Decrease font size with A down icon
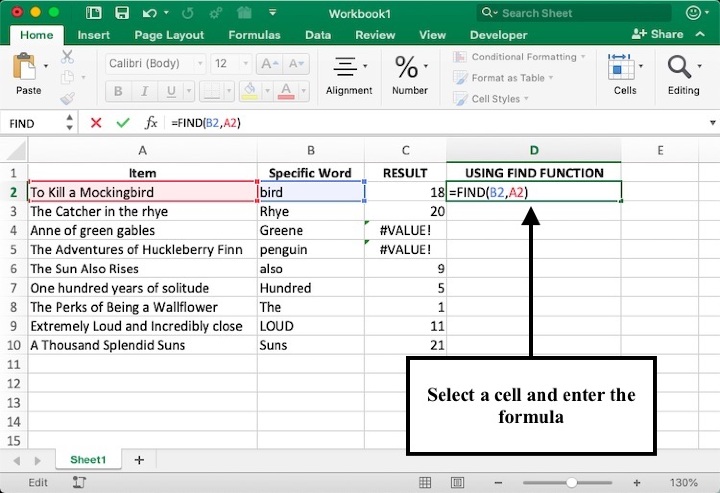Viewport: 720px width, 493px height. [296, 63]
